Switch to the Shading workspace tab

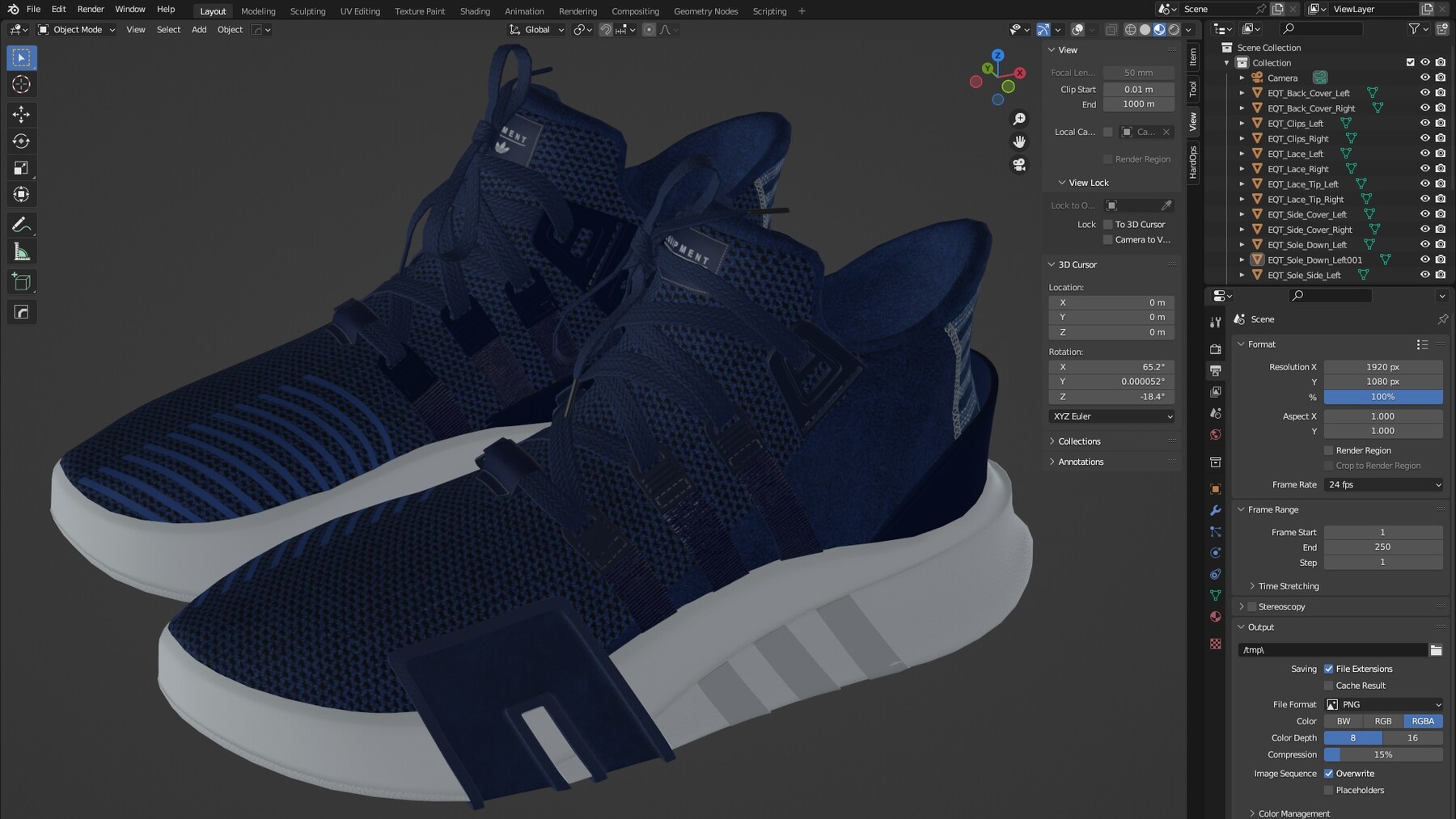(x=475, y=11)
